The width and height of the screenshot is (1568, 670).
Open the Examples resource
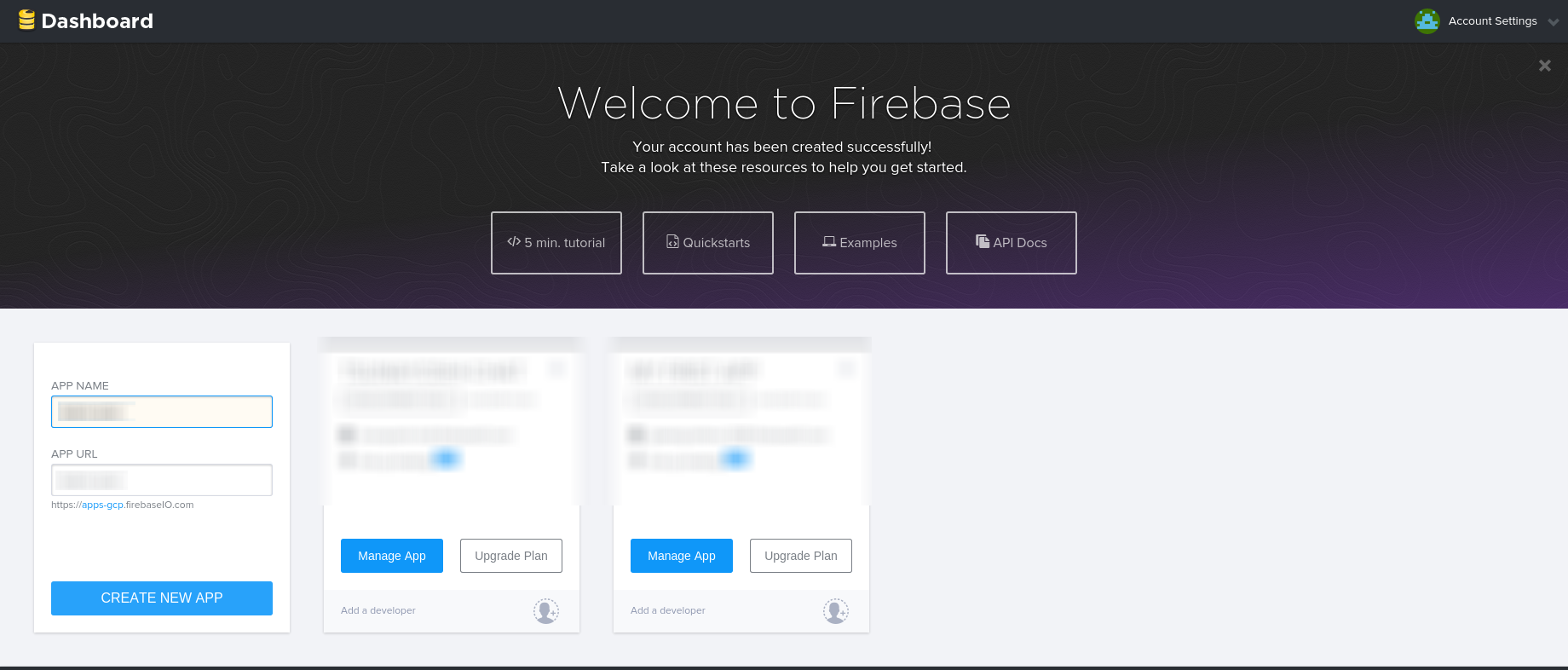tap(860, 243)
